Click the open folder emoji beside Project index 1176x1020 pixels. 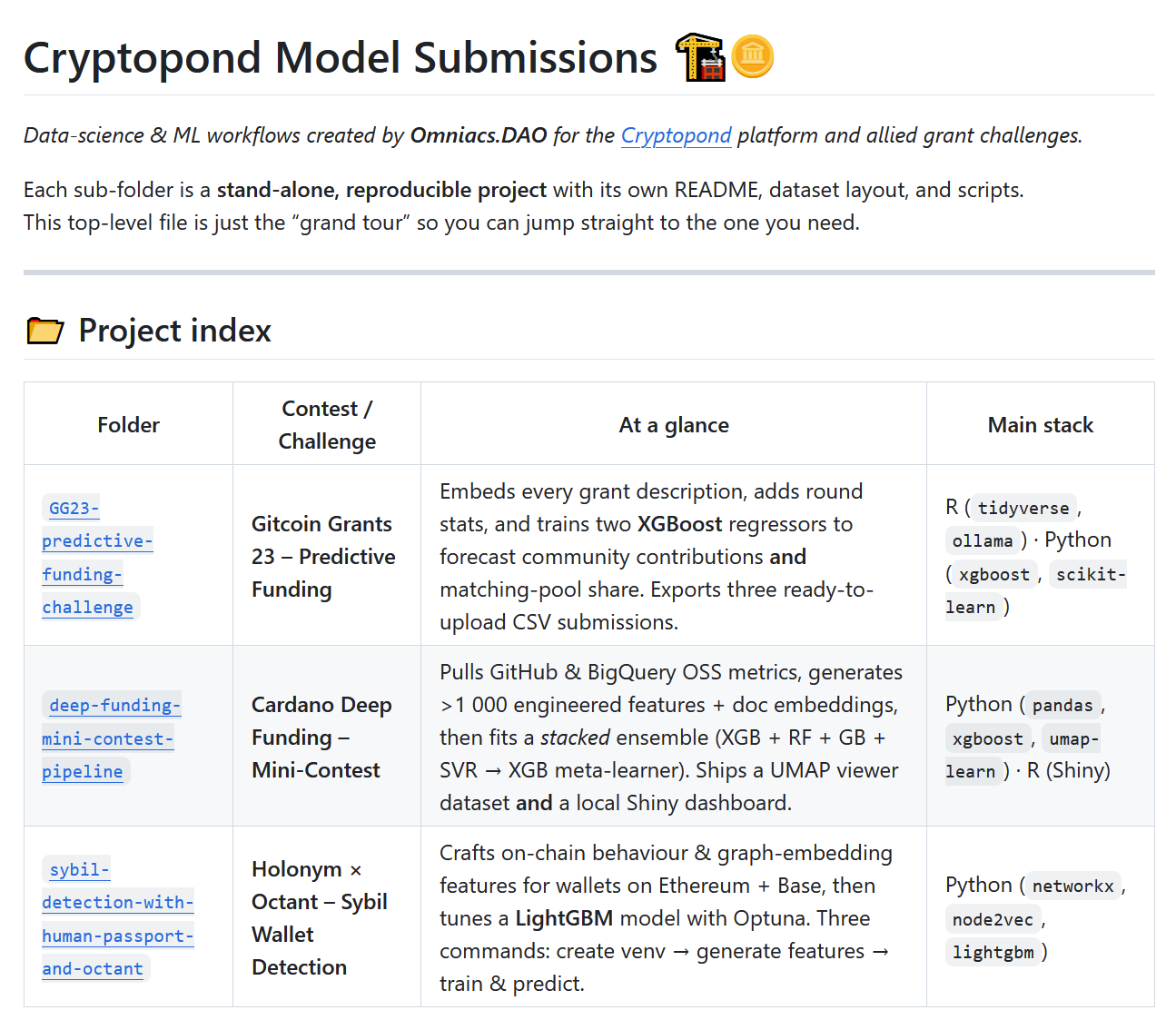pyautogui.click(x=44, y=331)
